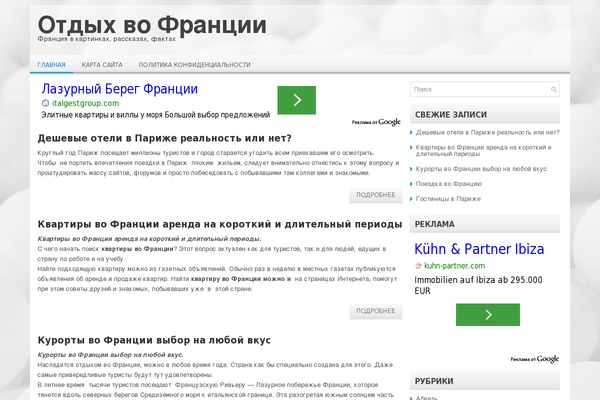Click Реклама от Google label under top ad
Viewport: 600px width, 400px height.
point(376,122)
